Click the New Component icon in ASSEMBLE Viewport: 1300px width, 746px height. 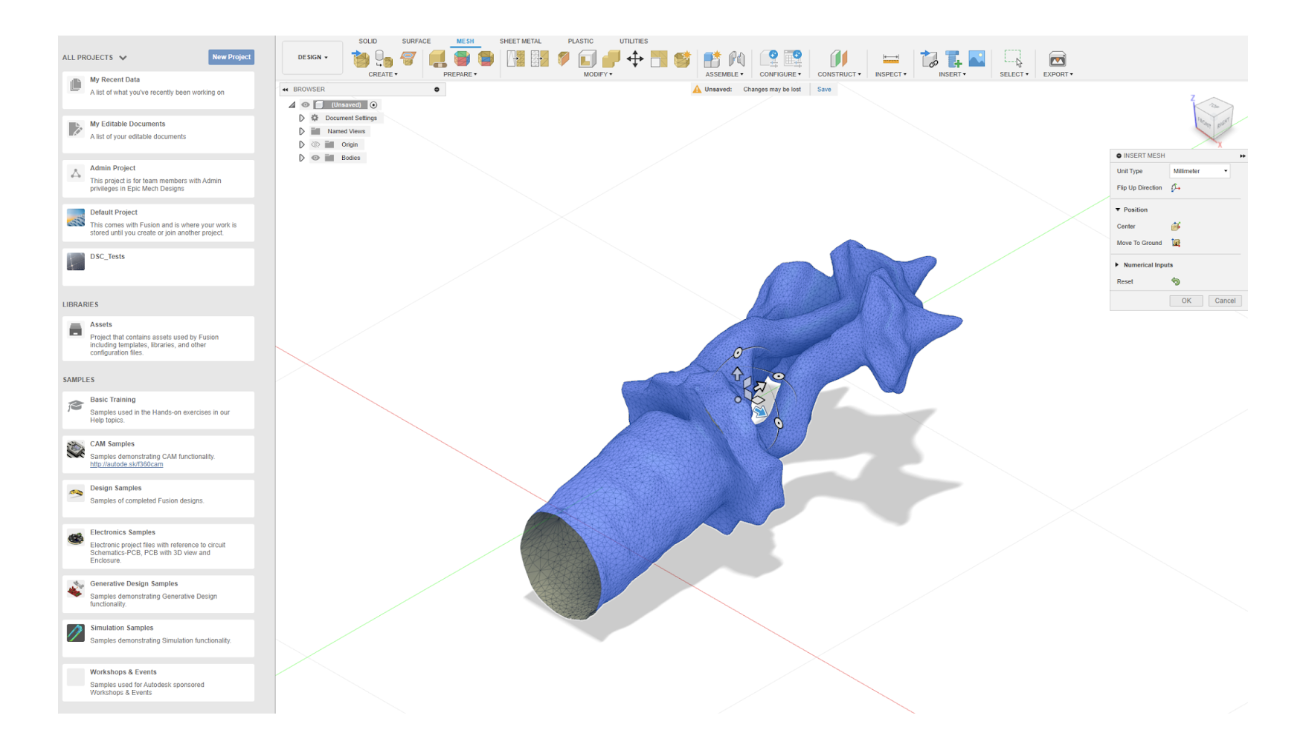point(713,59)
